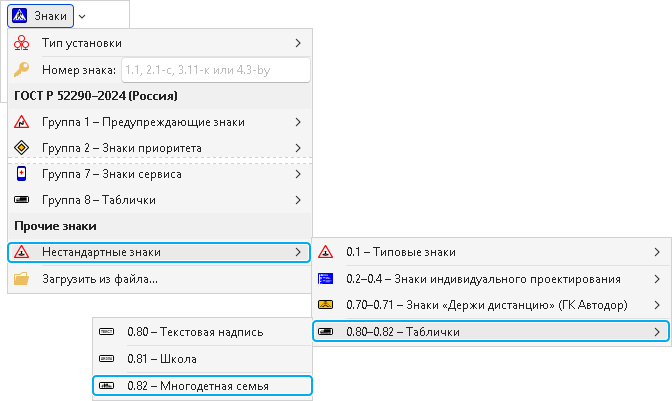This screenshot has height=401, width=672.
Task: Open Группа 1 – Предупреждающие знаки
Action: (x=159, y=122)
